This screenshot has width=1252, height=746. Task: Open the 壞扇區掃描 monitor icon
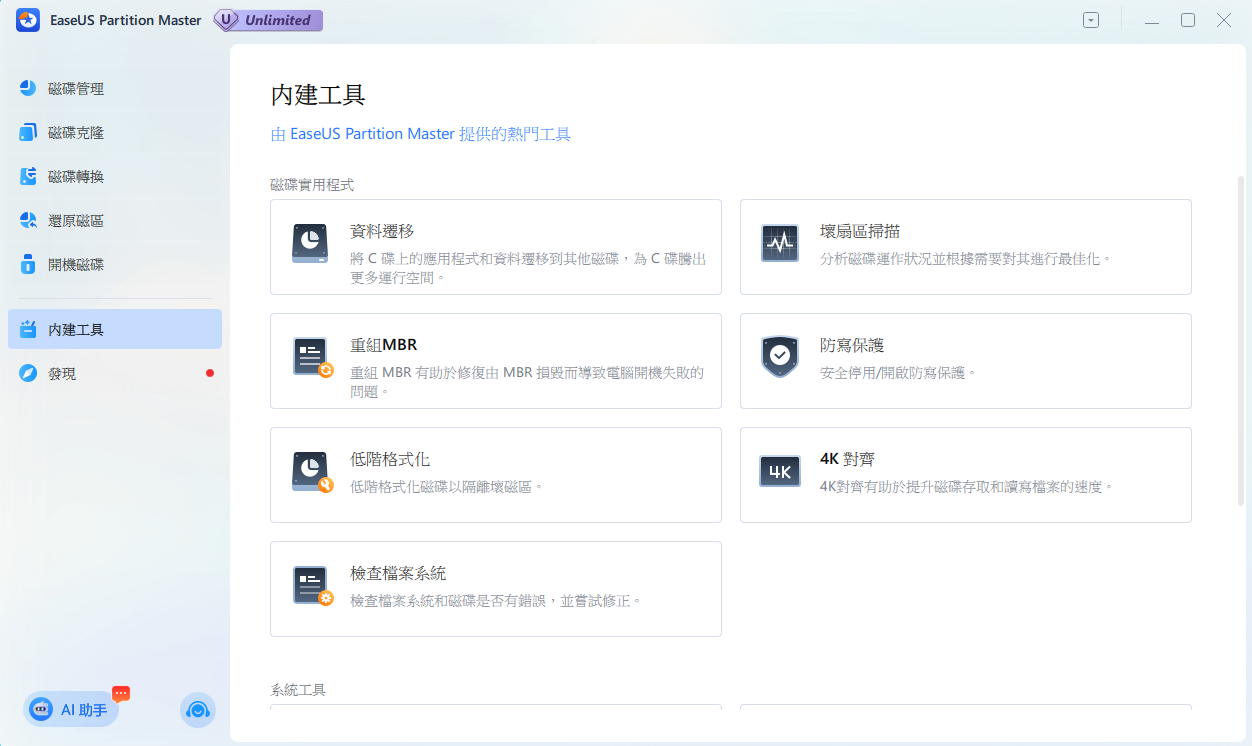click(x=779, y=243)
